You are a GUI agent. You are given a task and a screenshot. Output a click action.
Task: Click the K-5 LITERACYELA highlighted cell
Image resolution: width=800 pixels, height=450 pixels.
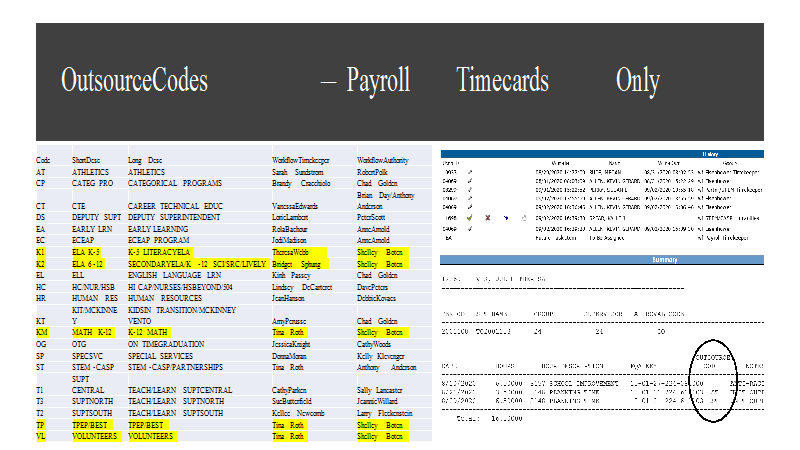coord(159,252)
